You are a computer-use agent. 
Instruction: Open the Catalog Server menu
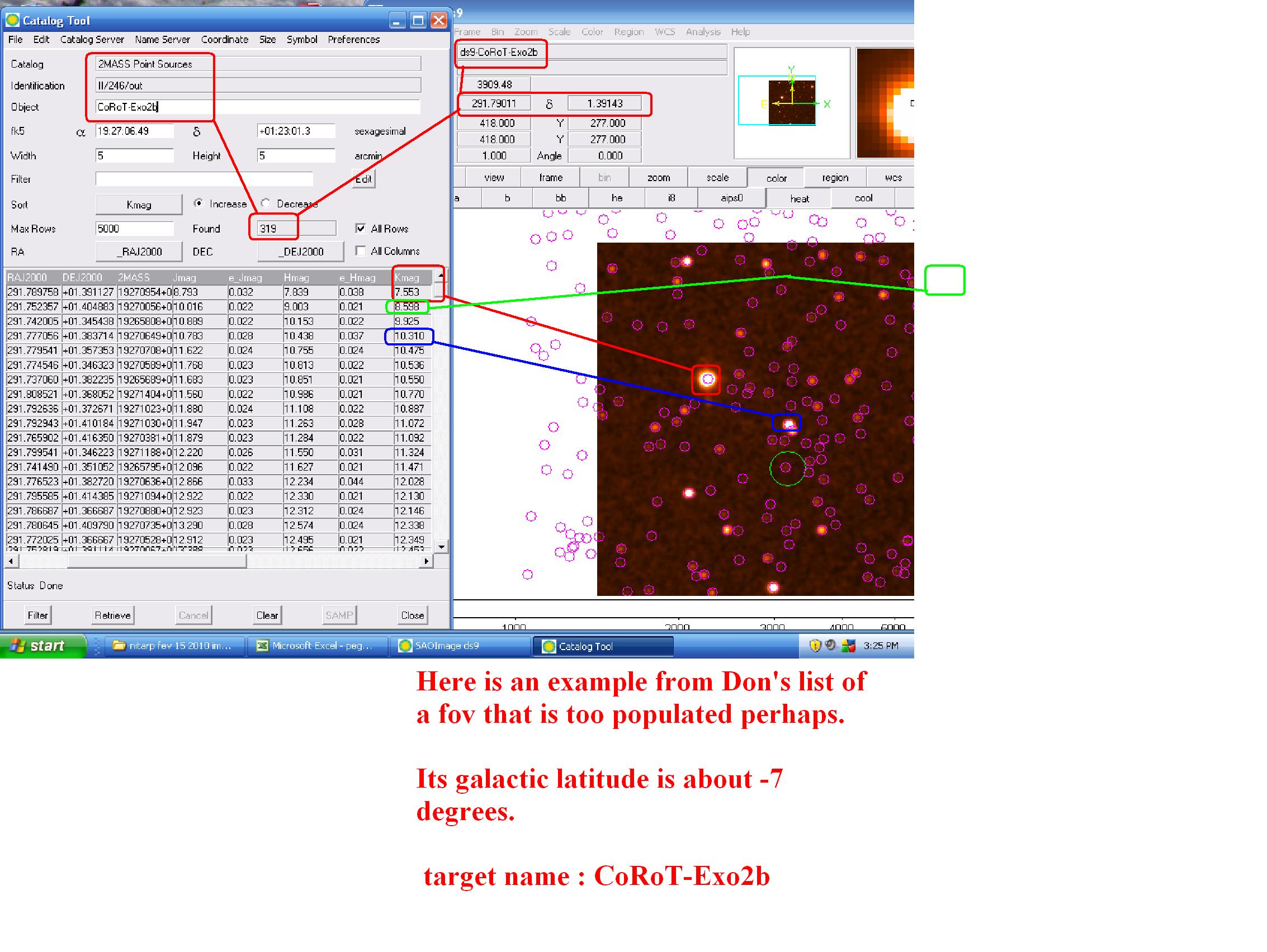[92, 40]
